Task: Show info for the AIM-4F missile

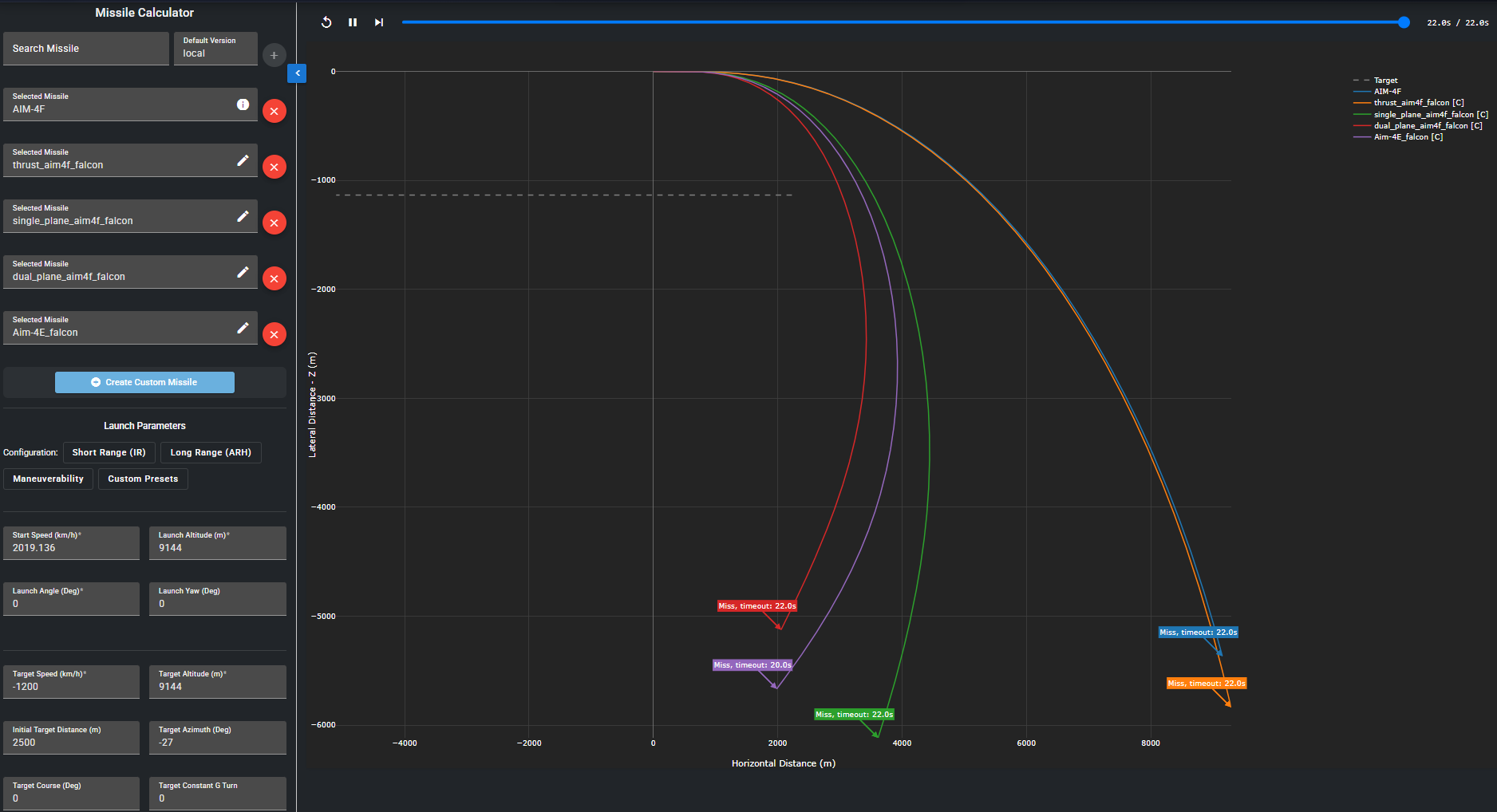Action: coord(243,104)
